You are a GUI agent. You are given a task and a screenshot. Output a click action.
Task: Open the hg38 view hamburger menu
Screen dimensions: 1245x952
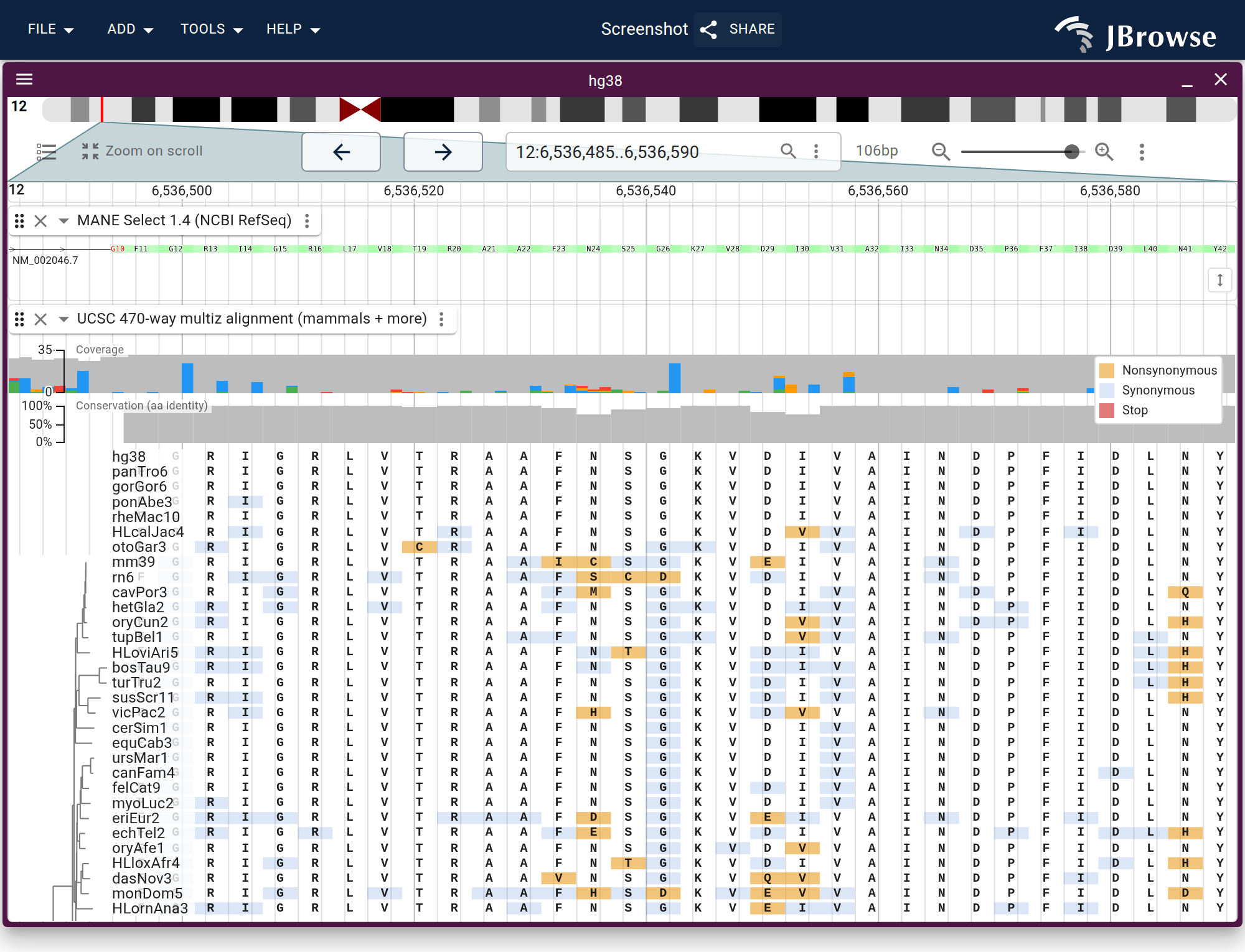(x=24, y=79)
